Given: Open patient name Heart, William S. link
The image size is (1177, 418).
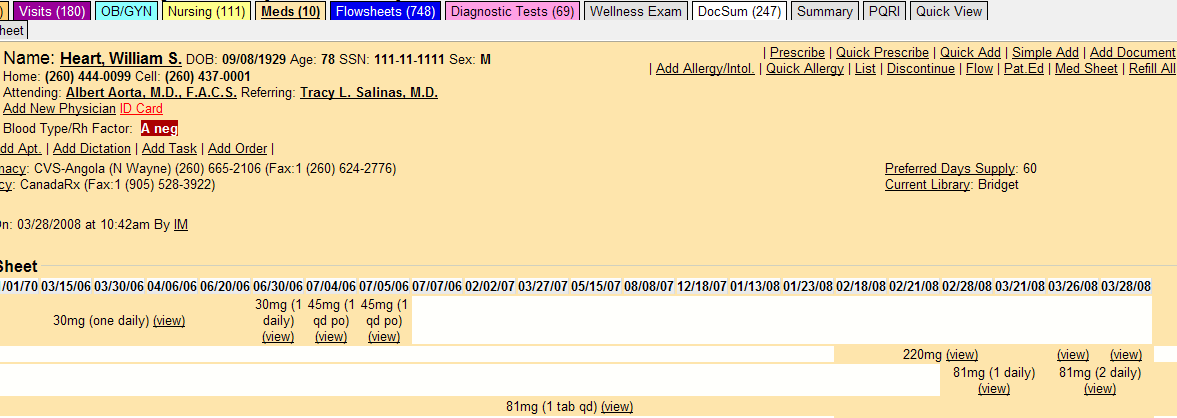Looking at the screenshot, I should [x=121, y=59].
